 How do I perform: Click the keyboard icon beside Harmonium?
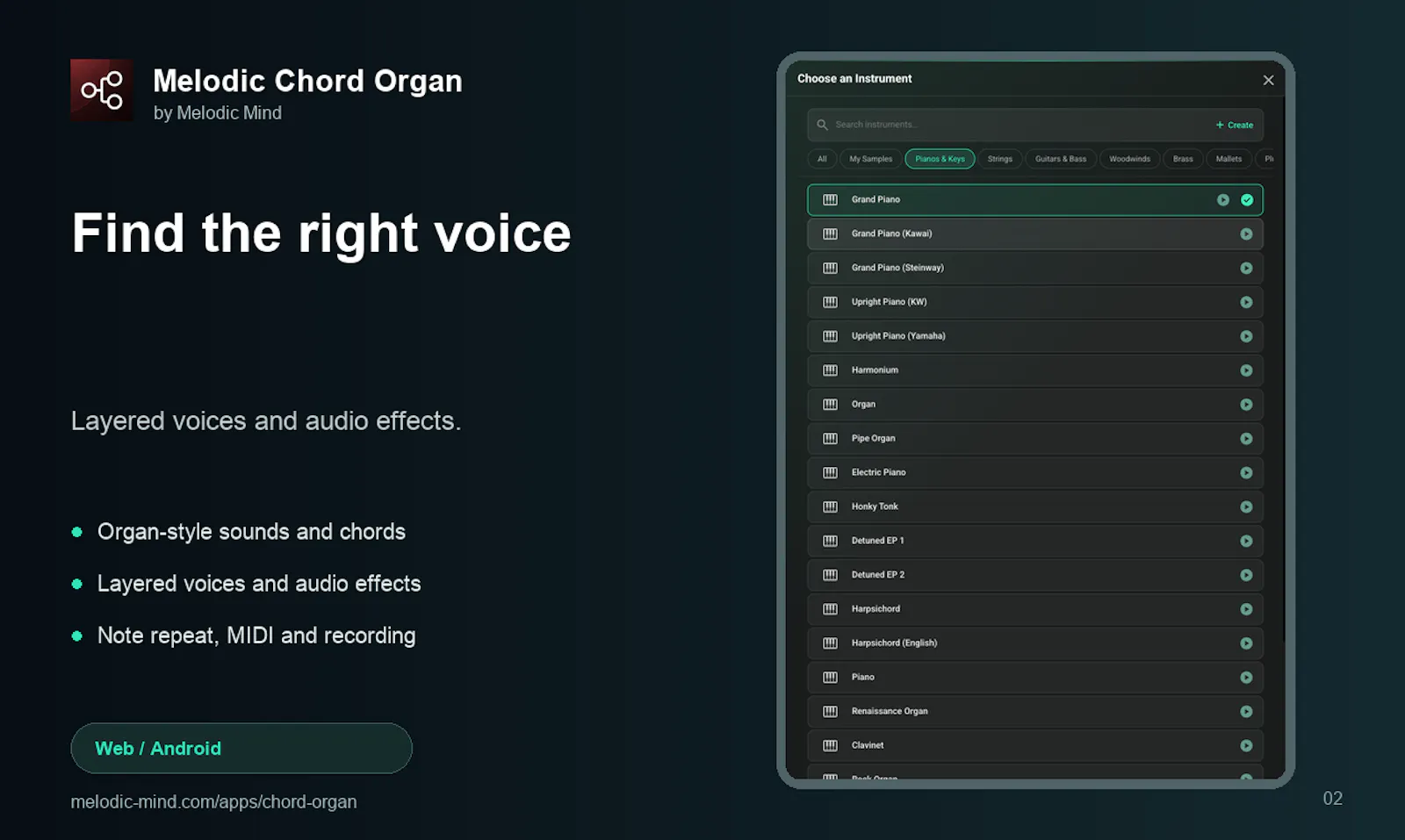coord(830,370)
